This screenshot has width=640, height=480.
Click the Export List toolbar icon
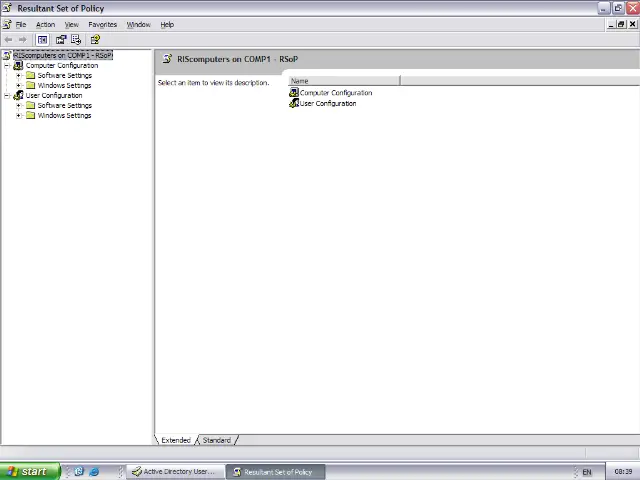coord(76,40)
